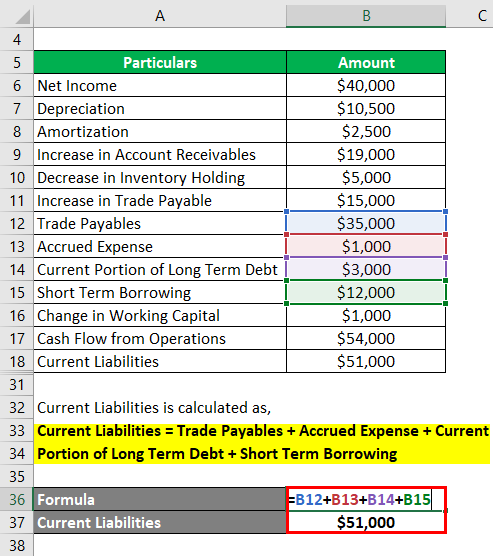Select the Amortization cell

(x=160, y=132)
